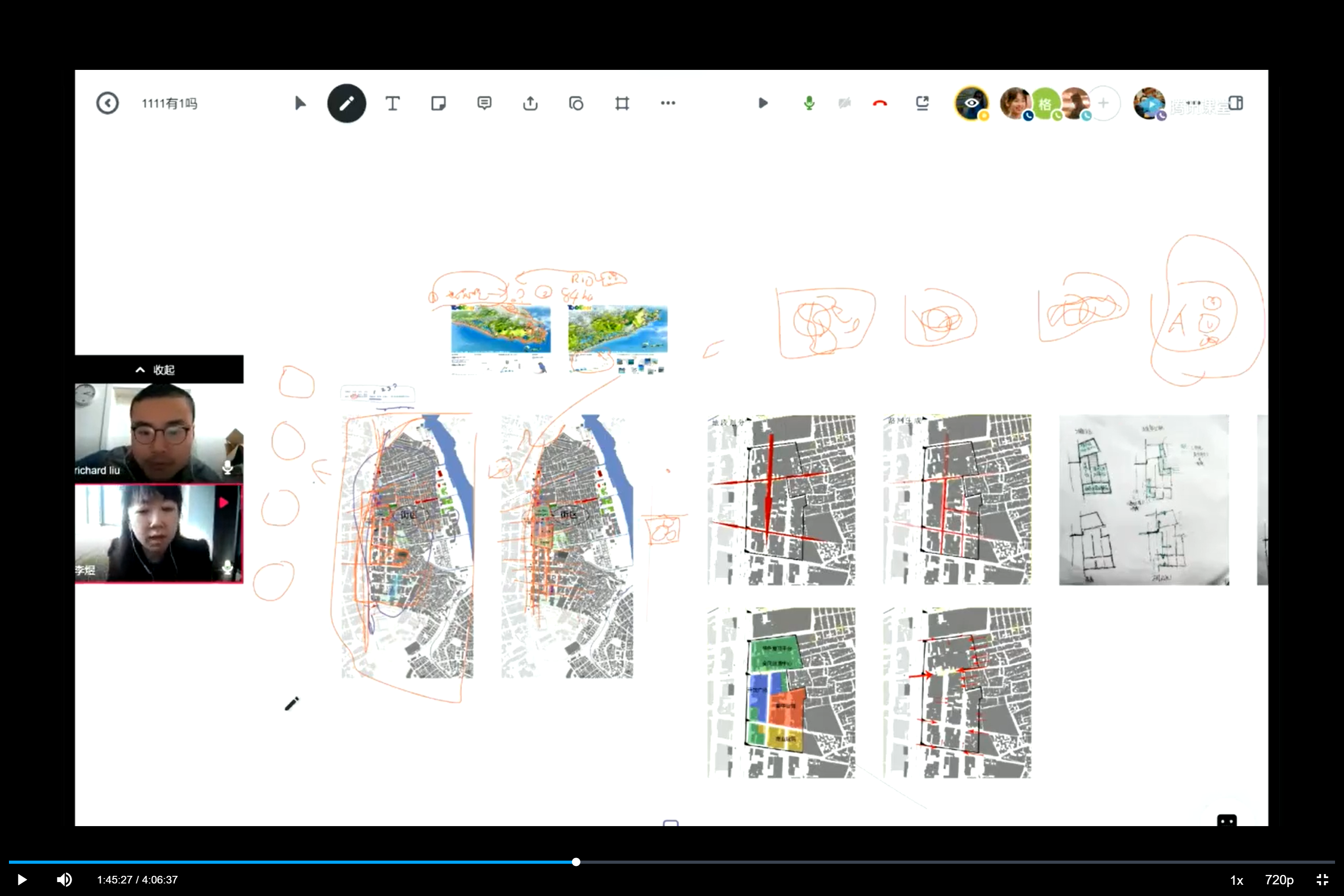
Task: Select the pointer arrow tool
Action: [x=300, y=103]
